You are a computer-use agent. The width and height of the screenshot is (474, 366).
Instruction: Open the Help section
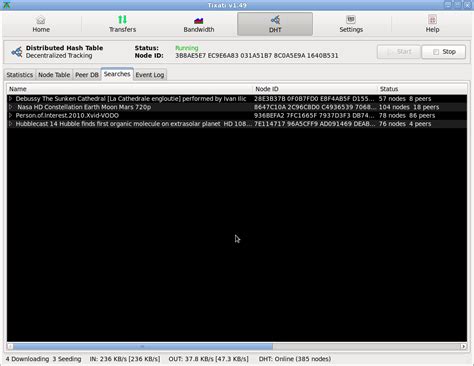432,24
